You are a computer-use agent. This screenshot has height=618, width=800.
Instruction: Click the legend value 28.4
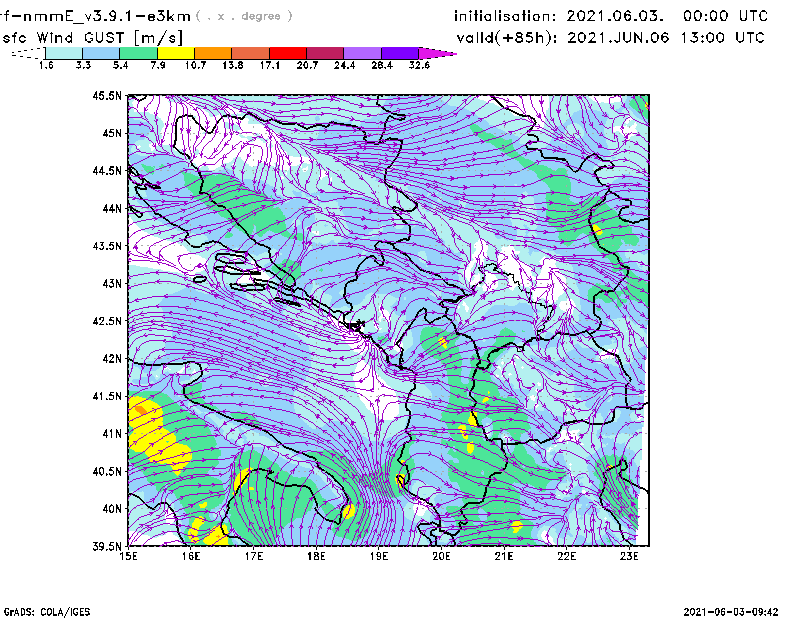click(x=382, y=65)
